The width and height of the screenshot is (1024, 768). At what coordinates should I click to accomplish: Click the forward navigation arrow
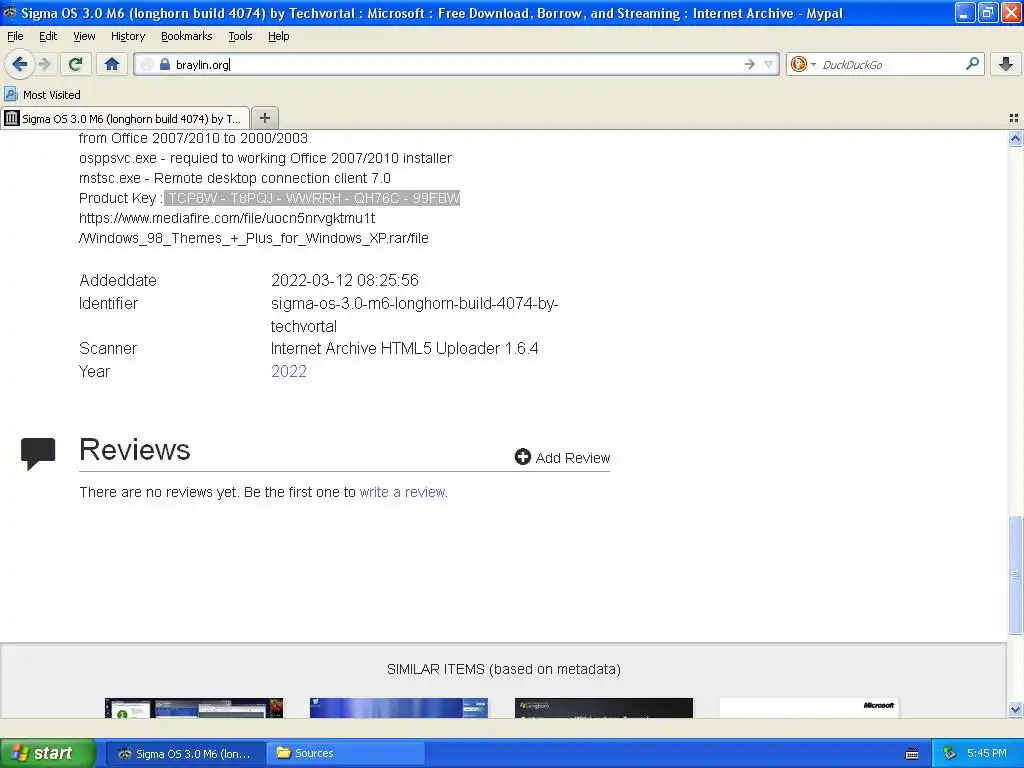click(45, 64)
